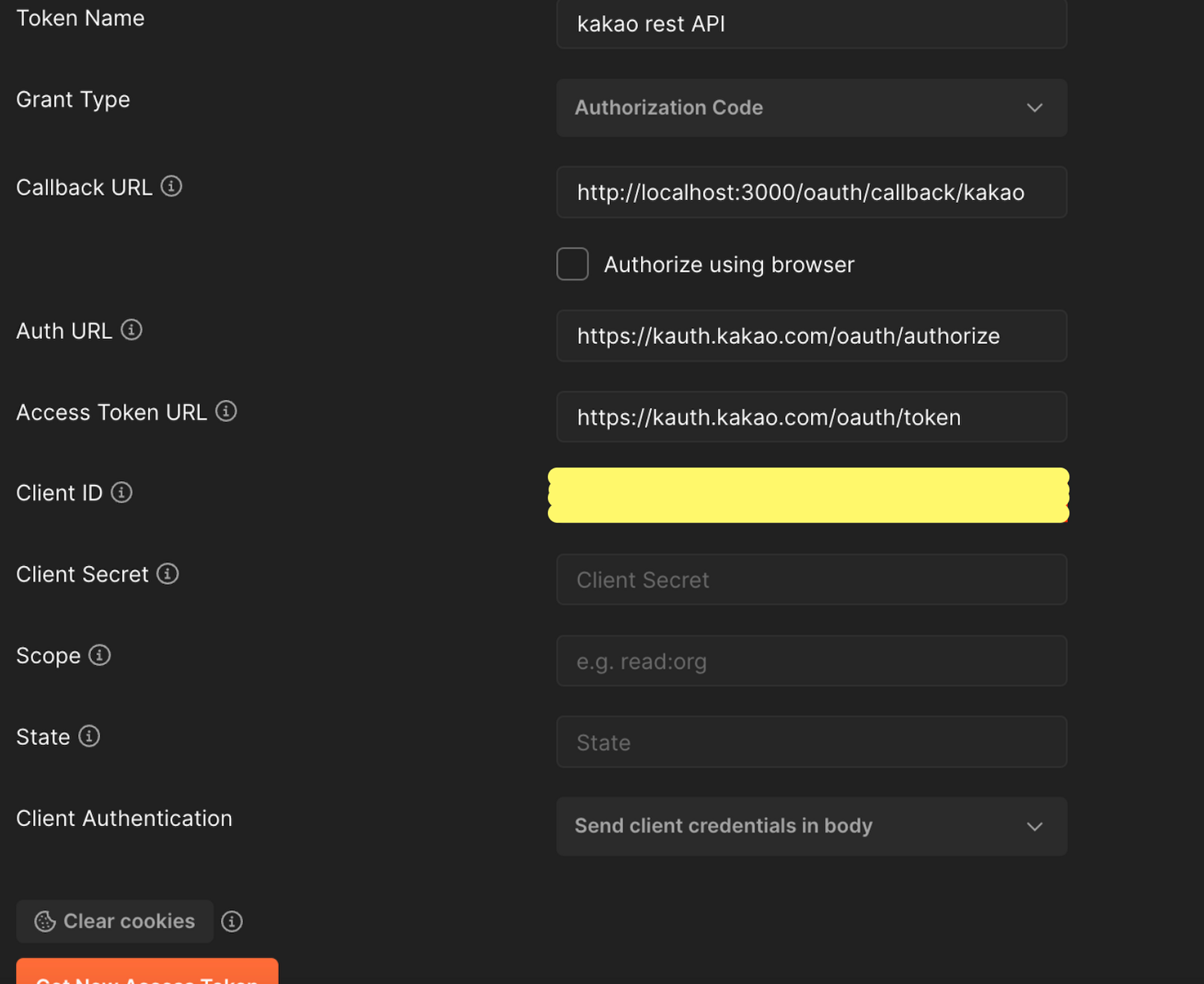The image size is (1204, 984).
Task: Click info icon next to State label
Action: 89,736
